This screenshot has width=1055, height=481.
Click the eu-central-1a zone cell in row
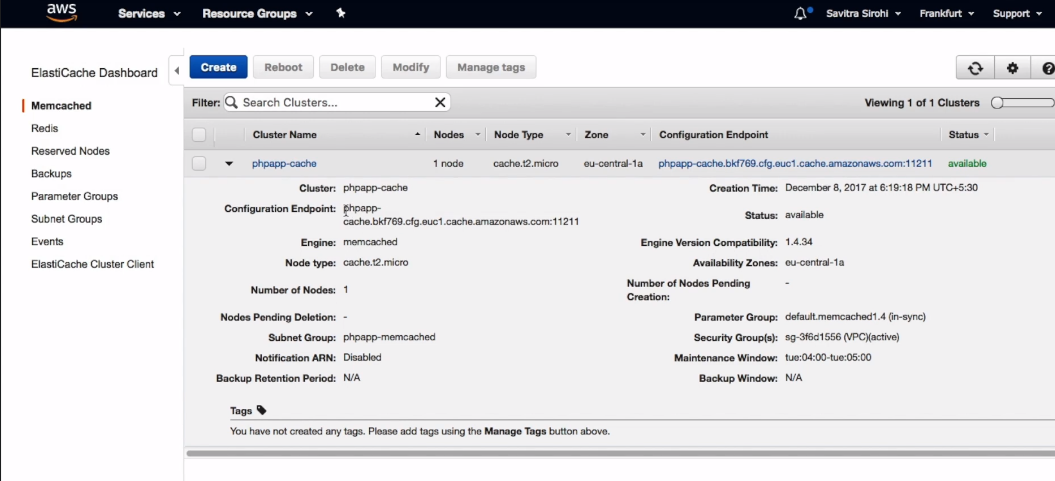pos(613,163)
